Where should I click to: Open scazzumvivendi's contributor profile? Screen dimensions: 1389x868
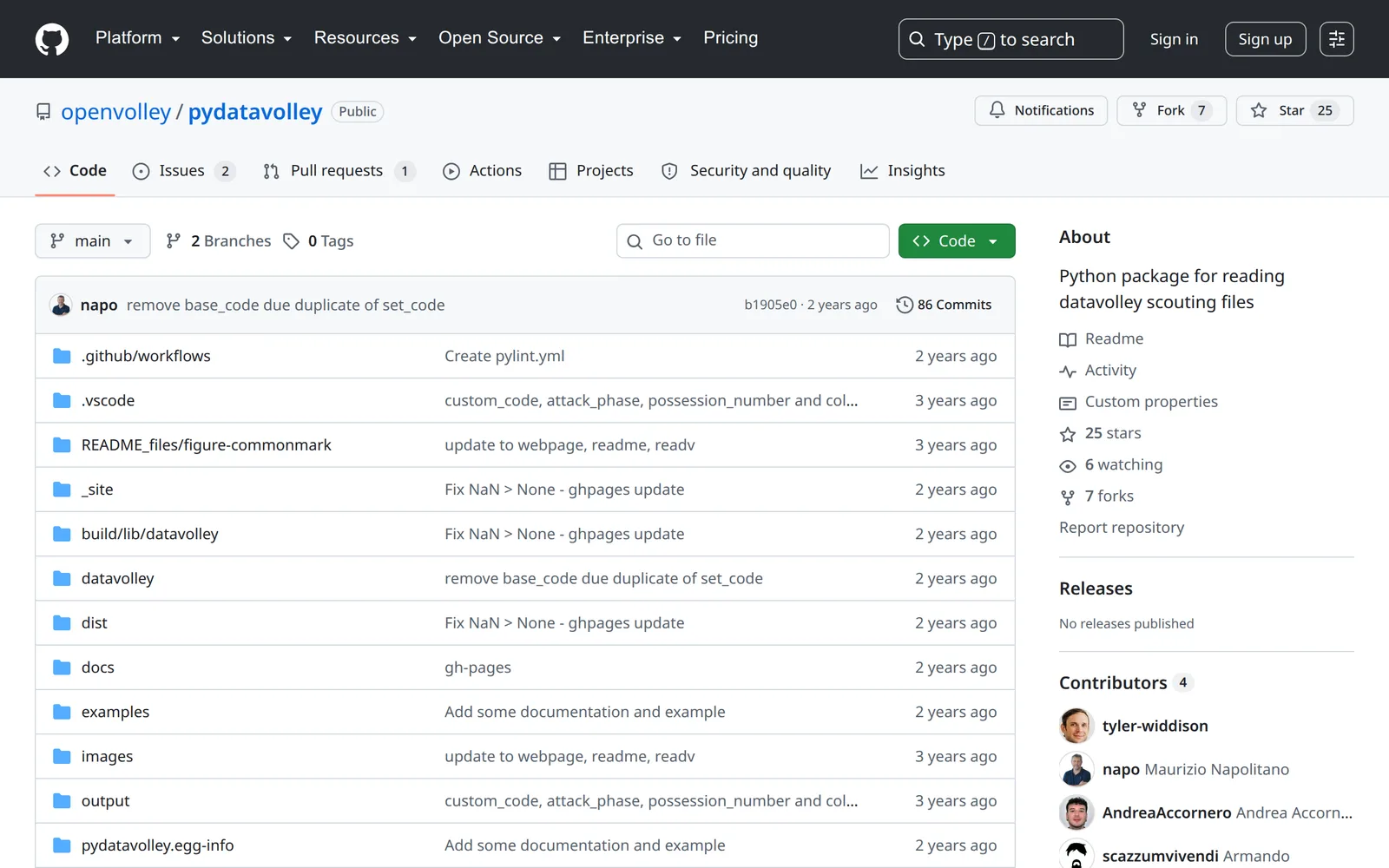pyautogui.click(x=1161, y=856)
